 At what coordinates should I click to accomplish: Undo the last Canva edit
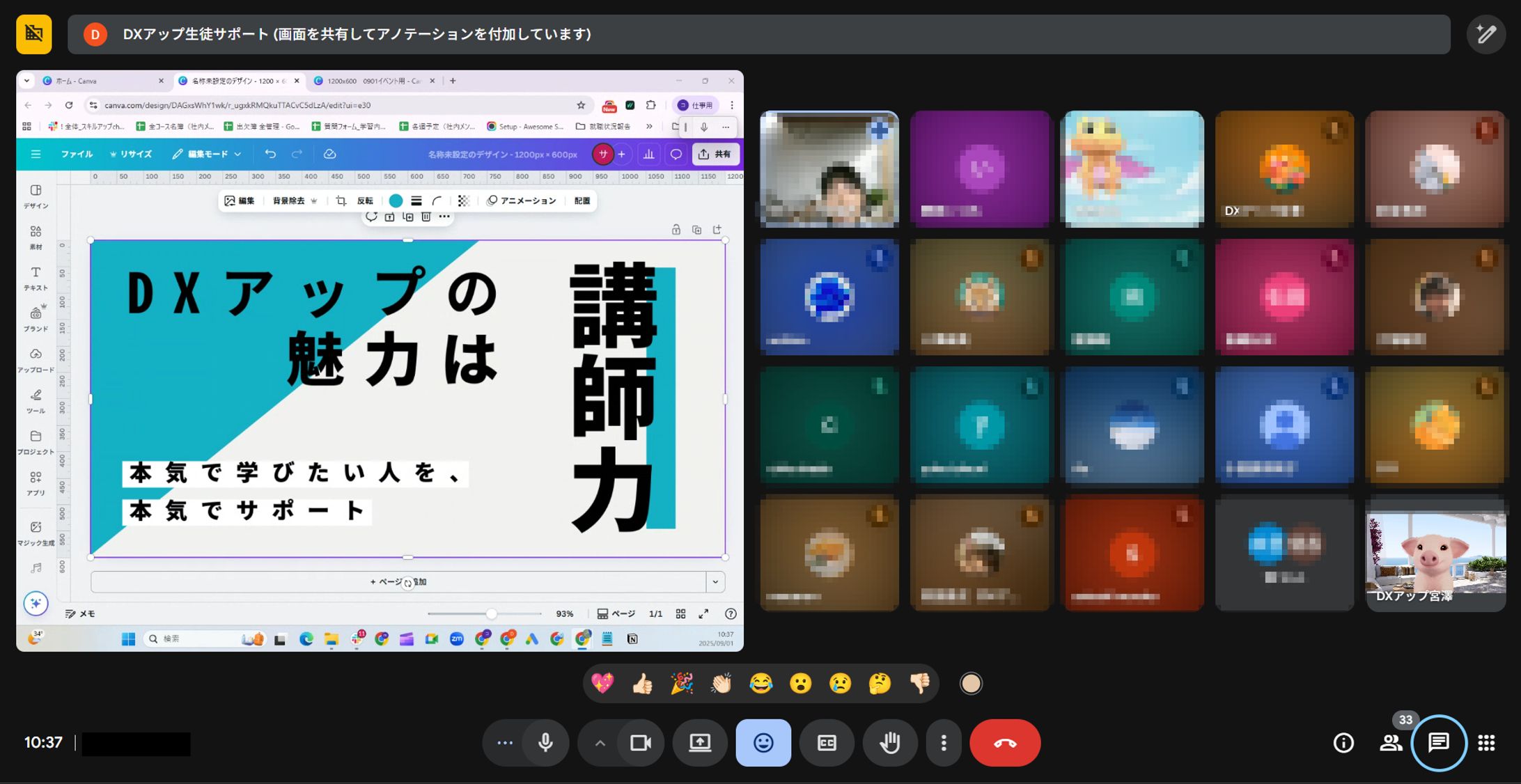tap(270, 154)
